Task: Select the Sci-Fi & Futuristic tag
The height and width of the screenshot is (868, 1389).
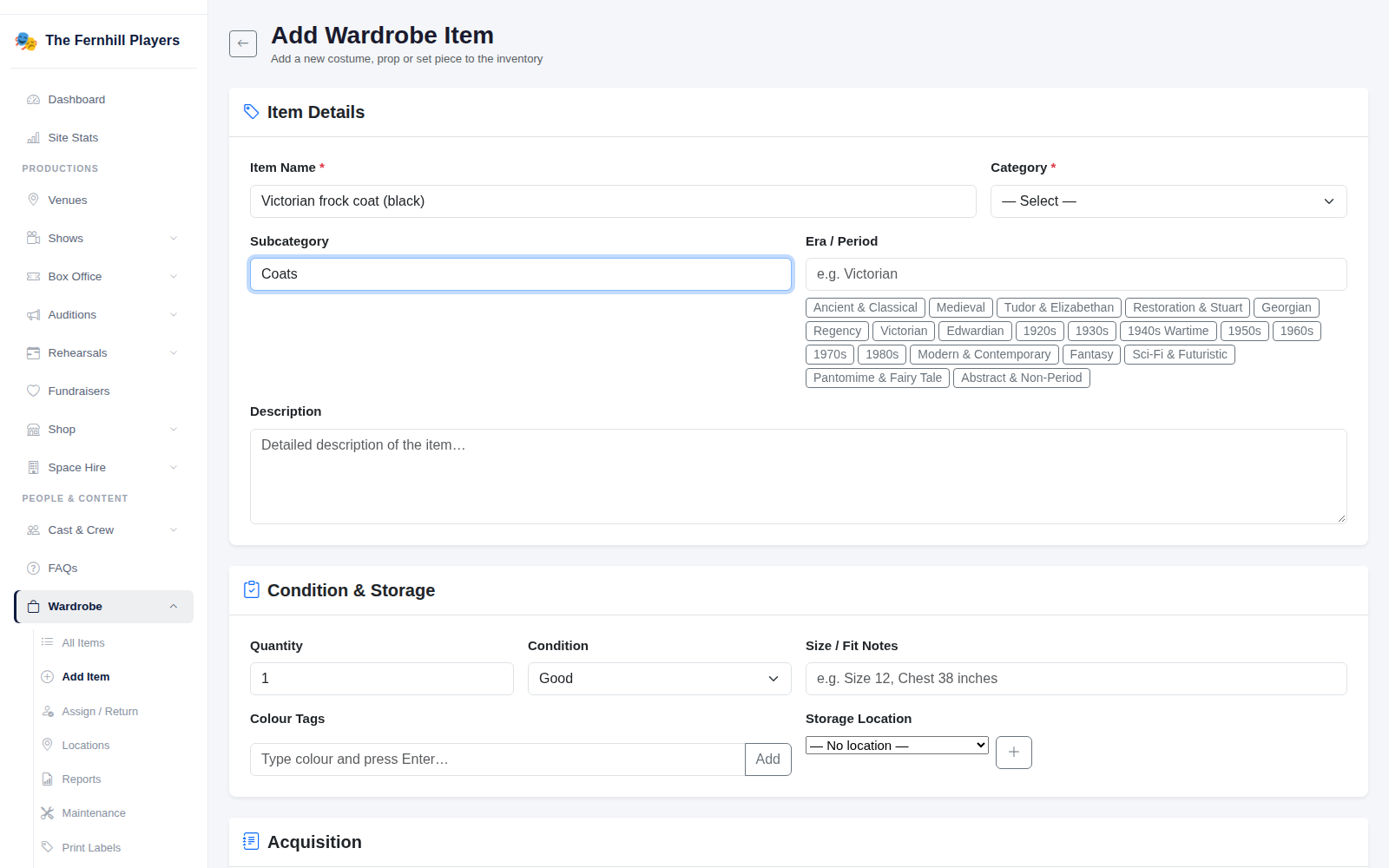Action: [x=1180, y=354]
